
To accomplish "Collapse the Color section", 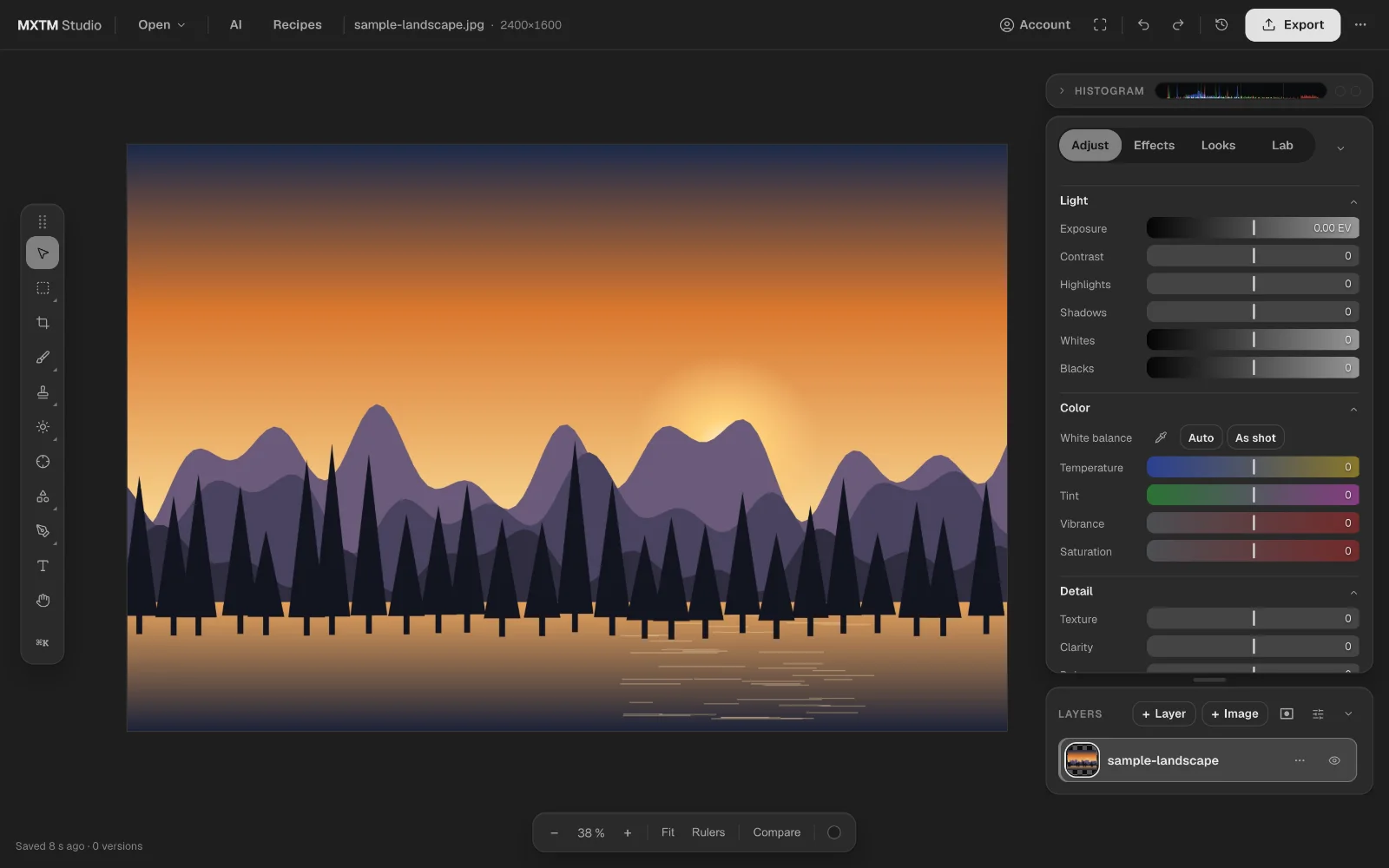I will [x=1353, y=409].
